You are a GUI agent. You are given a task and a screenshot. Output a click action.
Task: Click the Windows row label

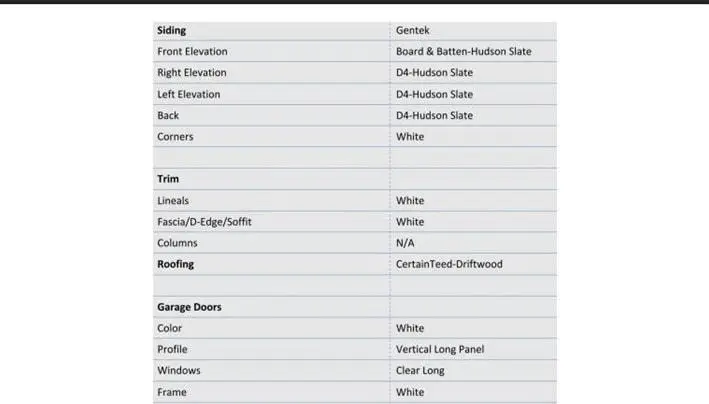coord(179,371)
